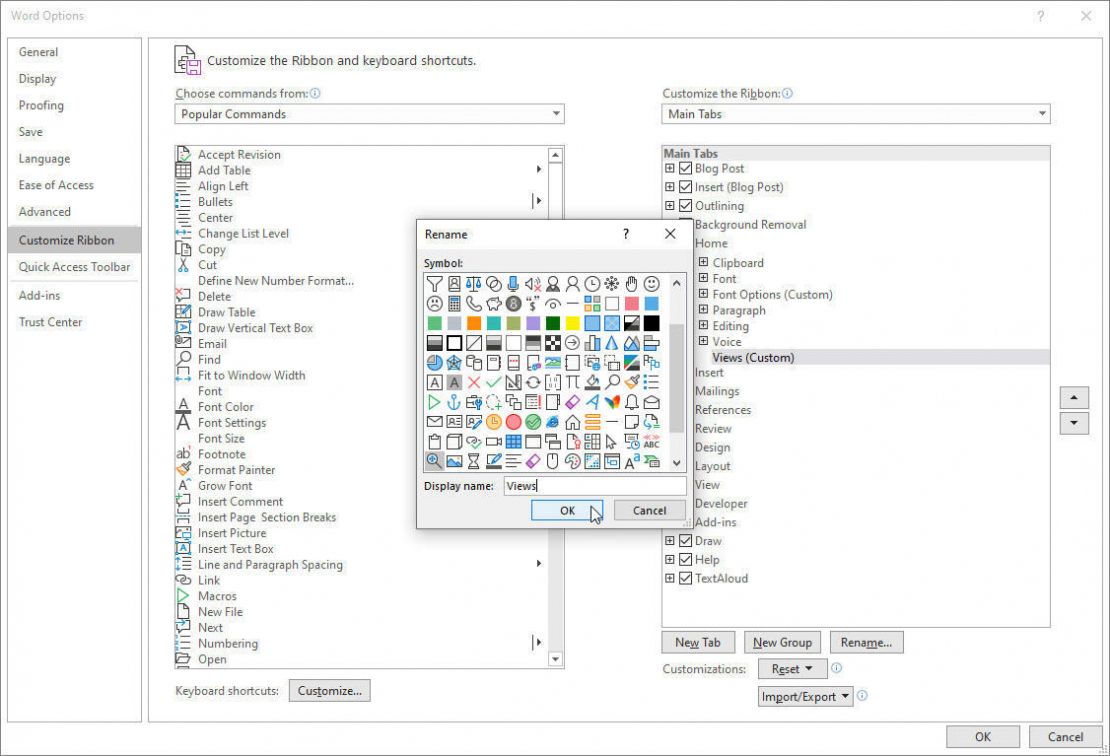1110x756 pixels.
Task: Click the New Group button
Action: coord(782,641)
